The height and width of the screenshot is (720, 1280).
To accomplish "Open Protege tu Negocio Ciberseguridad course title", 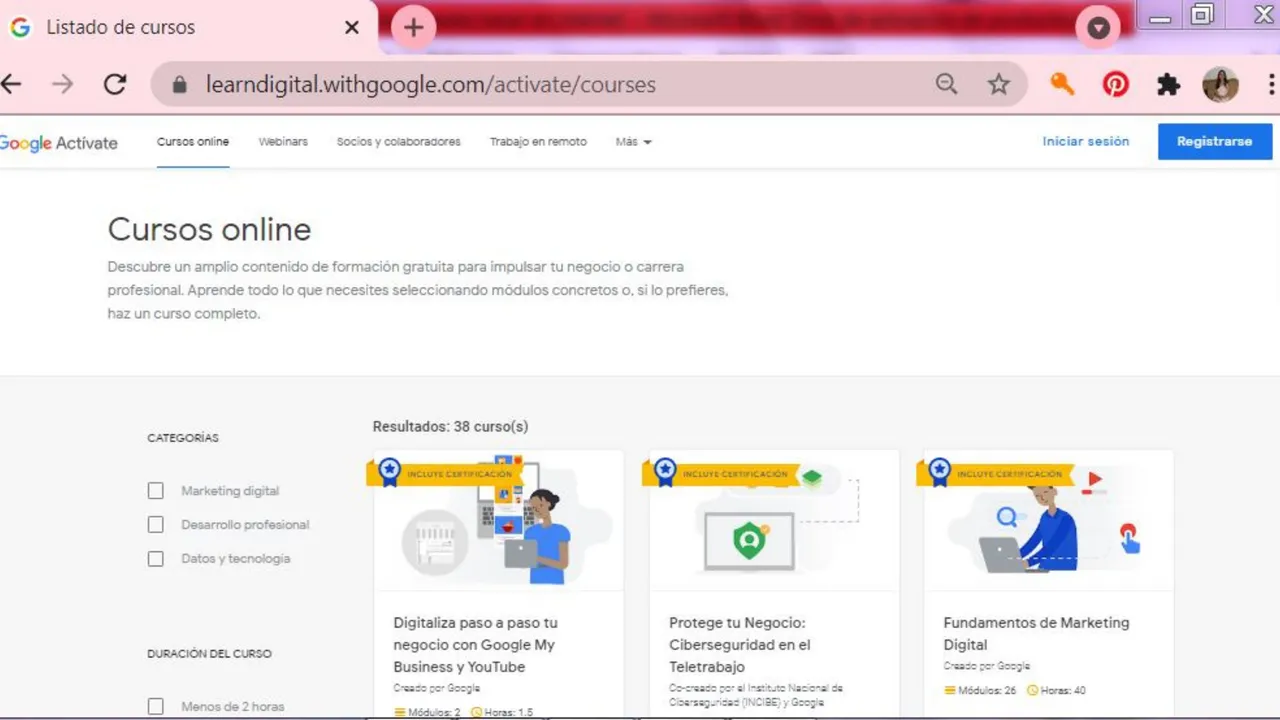I will [740, 645].
